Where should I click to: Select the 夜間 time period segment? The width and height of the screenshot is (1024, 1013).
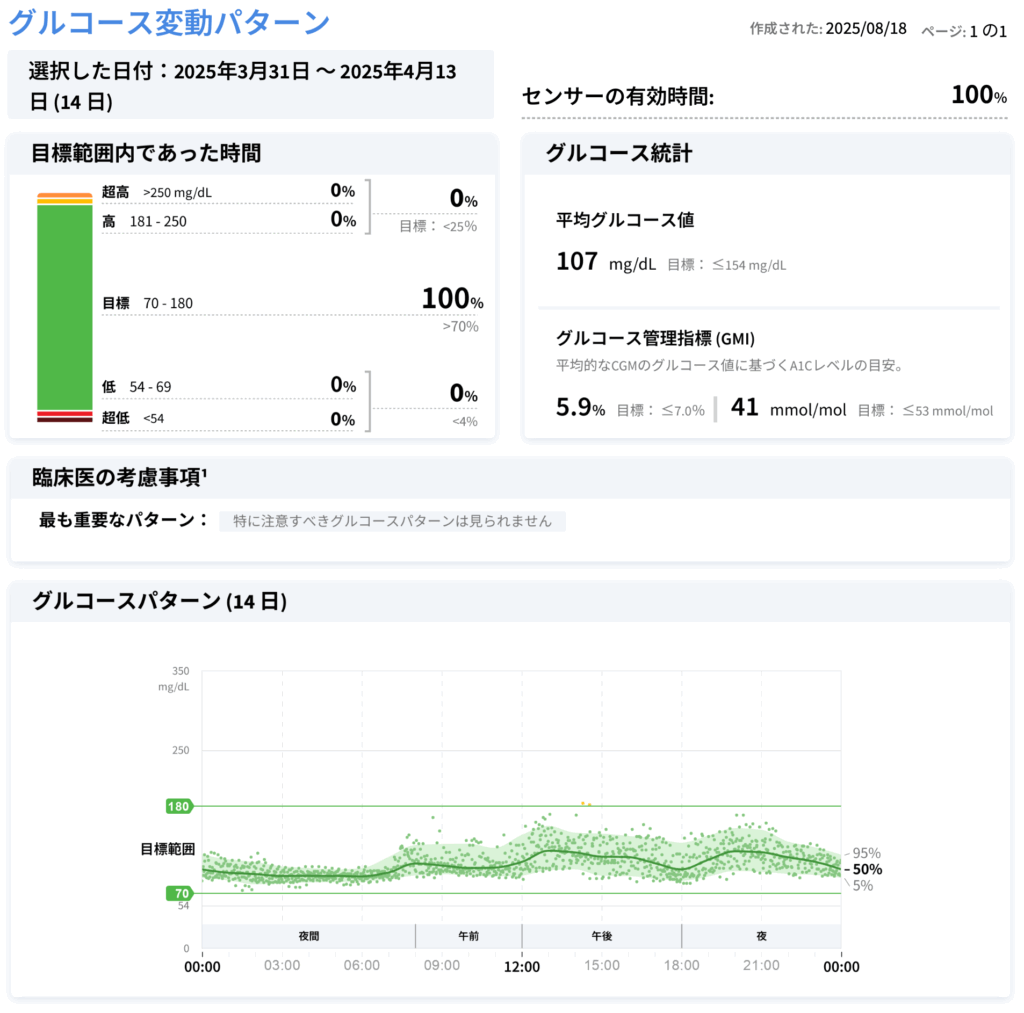tap(308, 936)
